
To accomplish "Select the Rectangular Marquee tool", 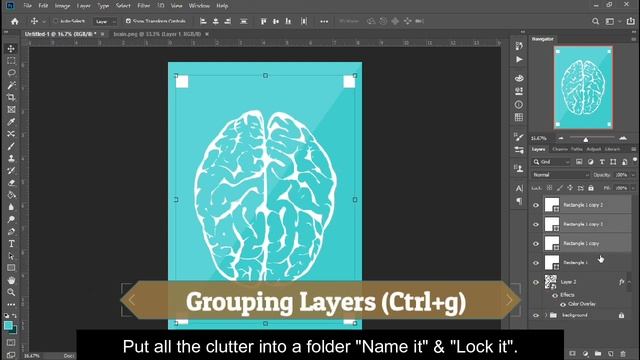I will click(11, 61).
